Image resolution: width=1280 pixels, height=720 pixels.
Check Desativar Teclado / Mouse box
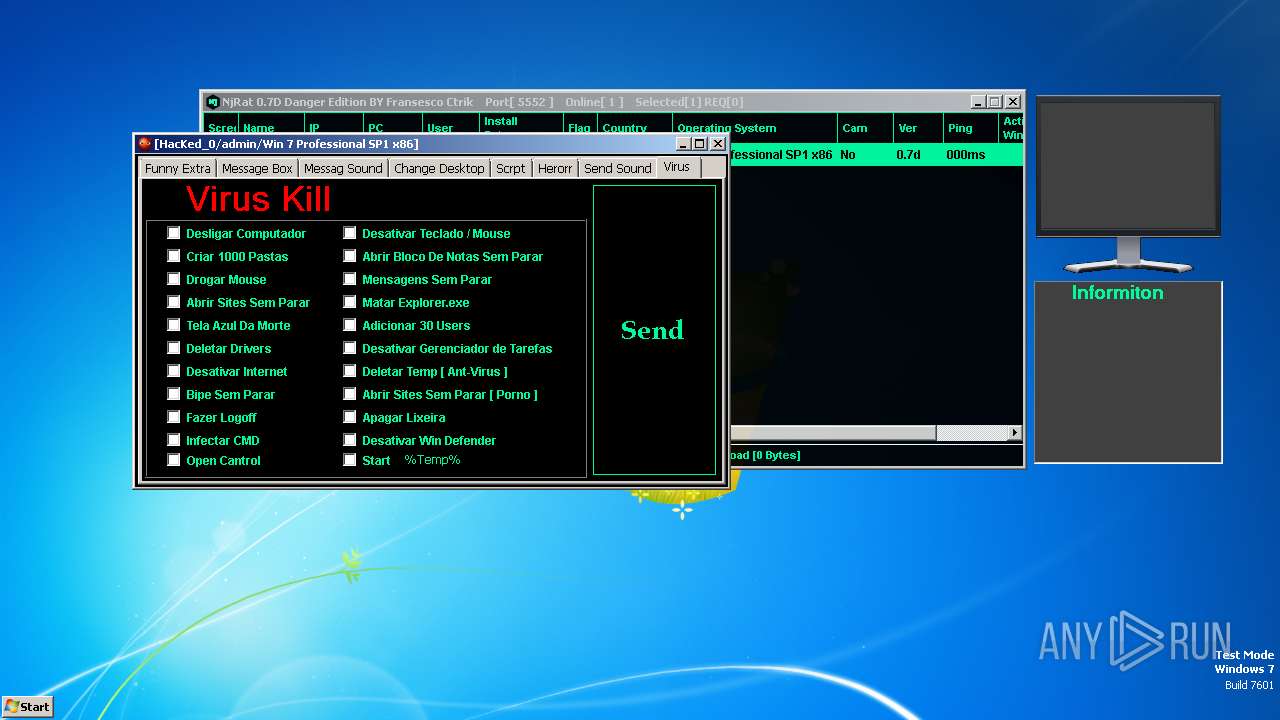pyautogui.click(x=350, y=233)
